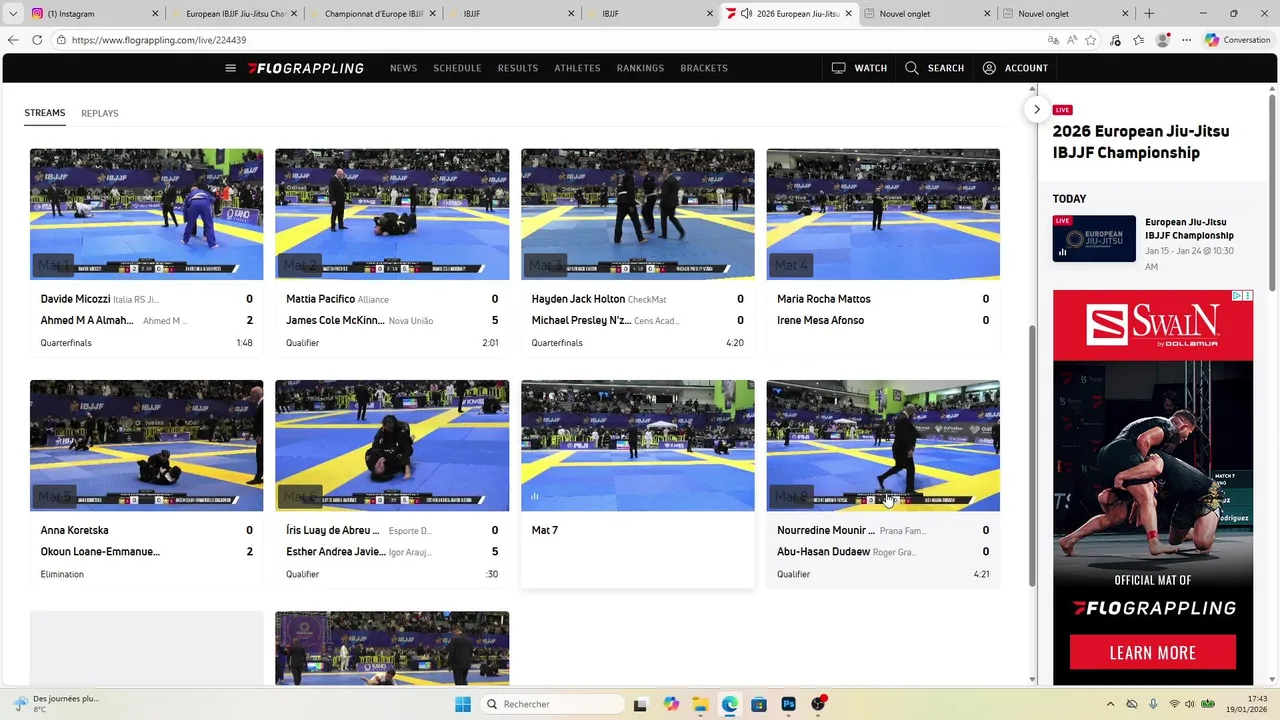Viewport: 1280px width, 720px height.
Task: Open the Maria Rocha Mattos stream thumbnail
Action: click(883, 214)
